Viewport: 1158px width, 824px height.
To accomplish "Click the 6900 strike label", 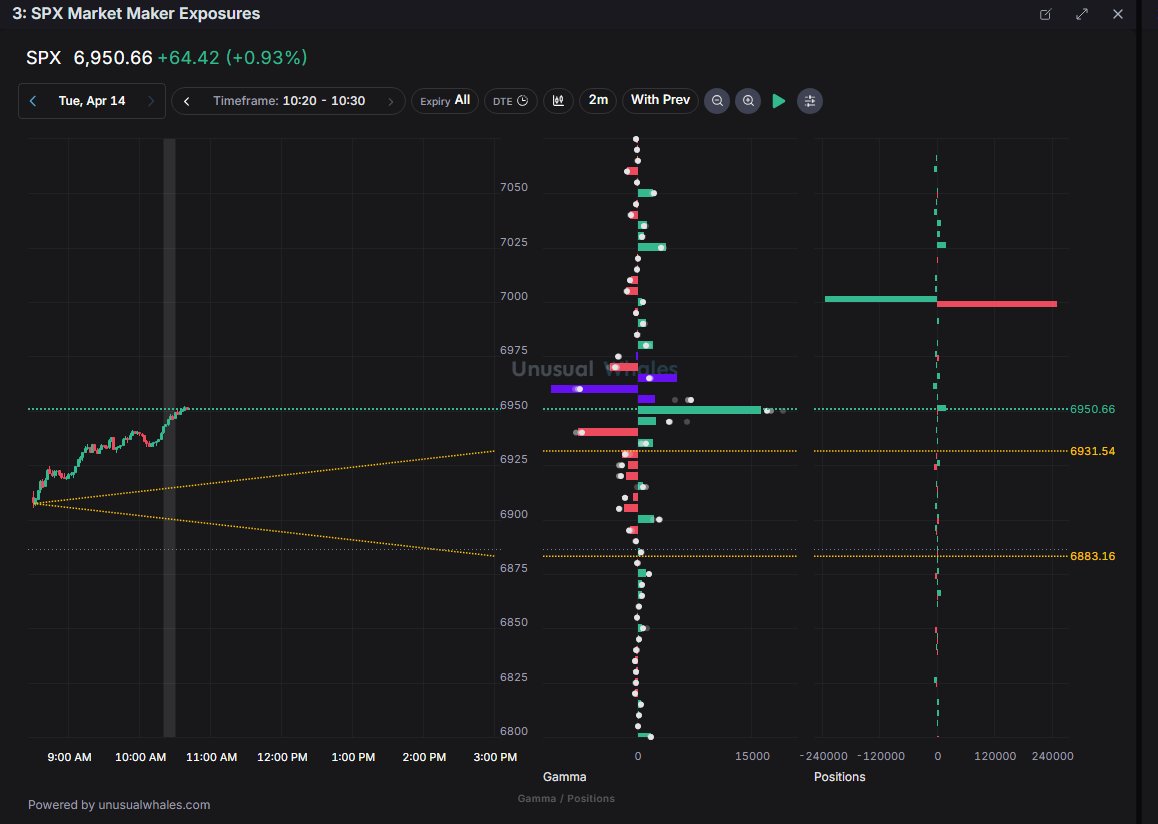I will pyautogui.click(x=514, y=515).
